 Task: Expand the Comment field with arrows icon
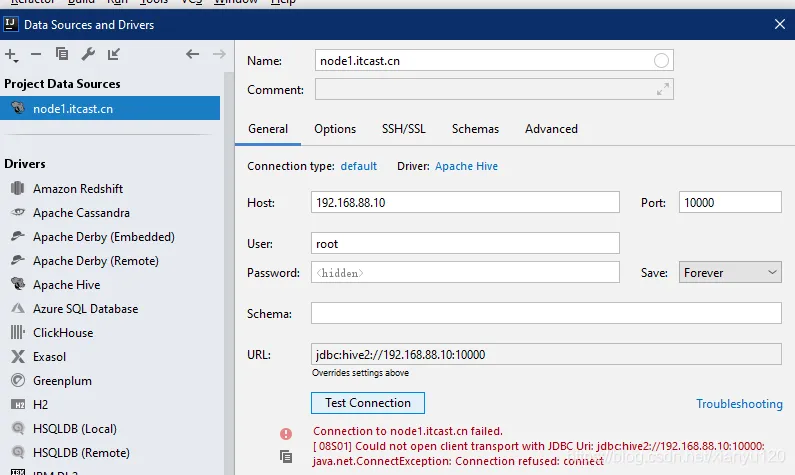(663, 89)
